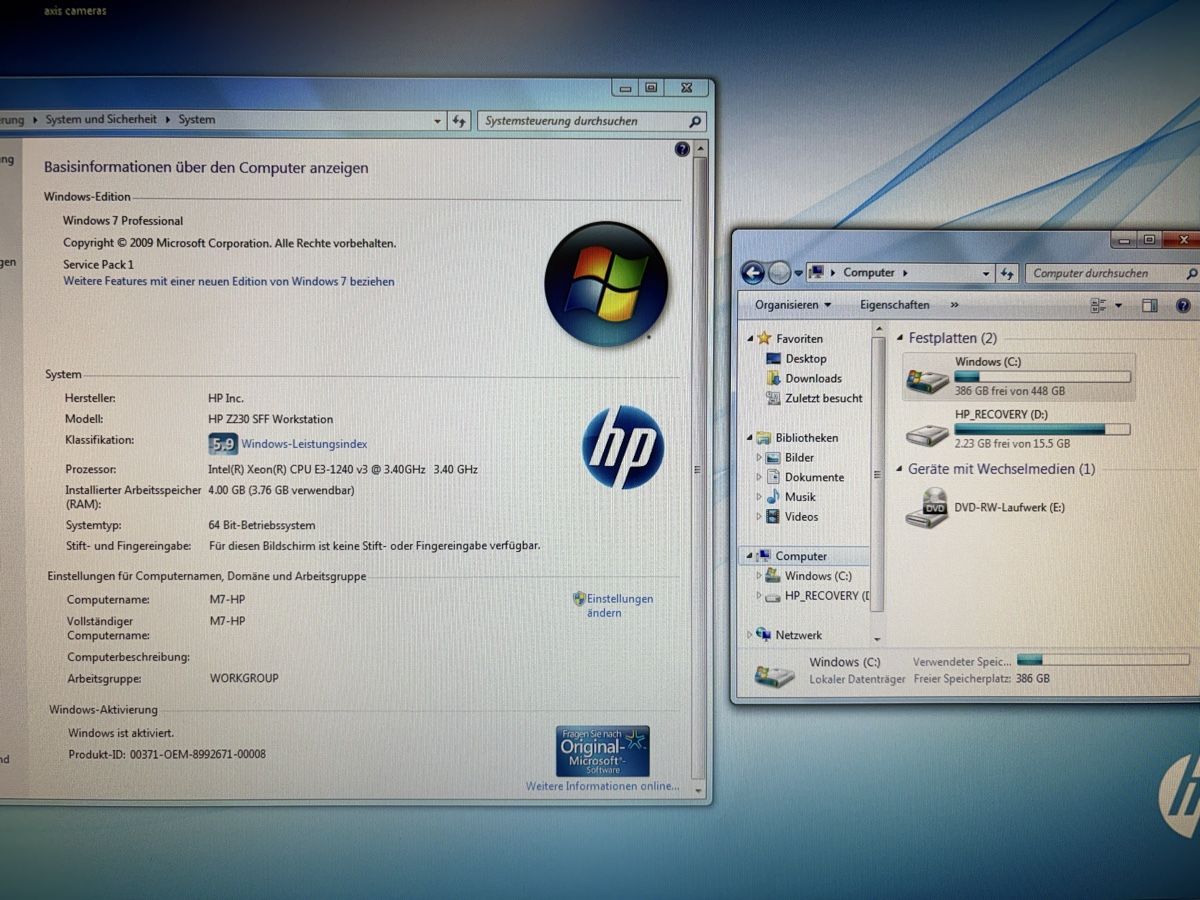Open Windows-Leistungsindex link

coord(304,444)
